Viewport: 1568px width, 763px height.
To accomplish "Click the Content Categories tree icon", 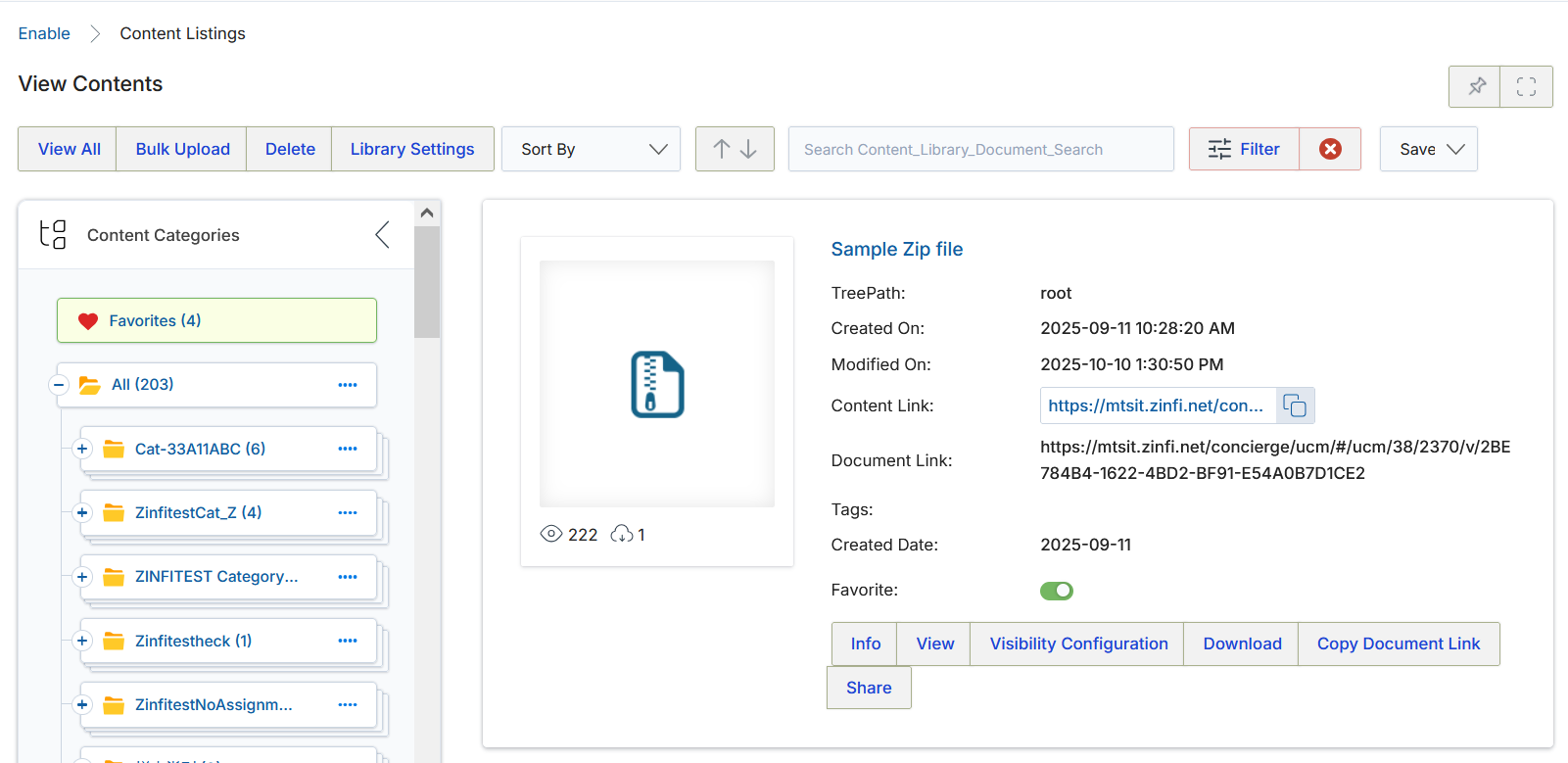I will [x=53, y=235].
